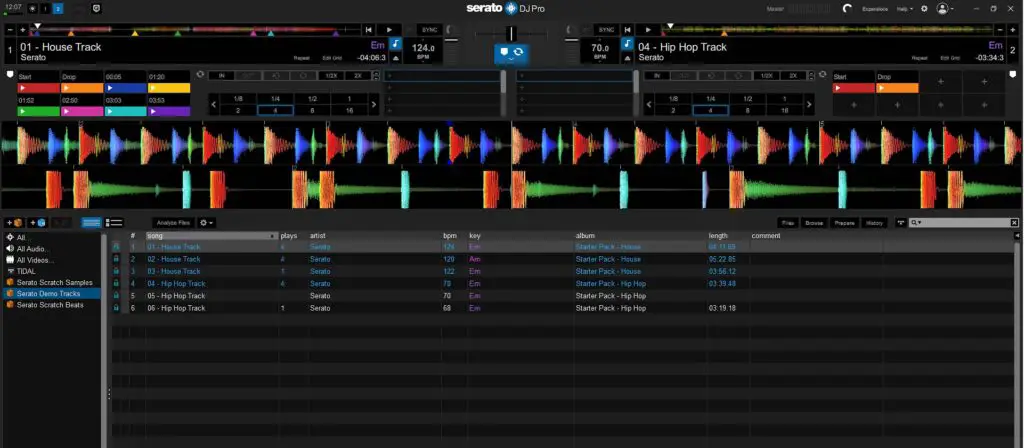Image resolution: width=1024 pixels, height=448 pixels.
Task: Play the right deck Hip Hop Track
Action: [x=648, y=30]
